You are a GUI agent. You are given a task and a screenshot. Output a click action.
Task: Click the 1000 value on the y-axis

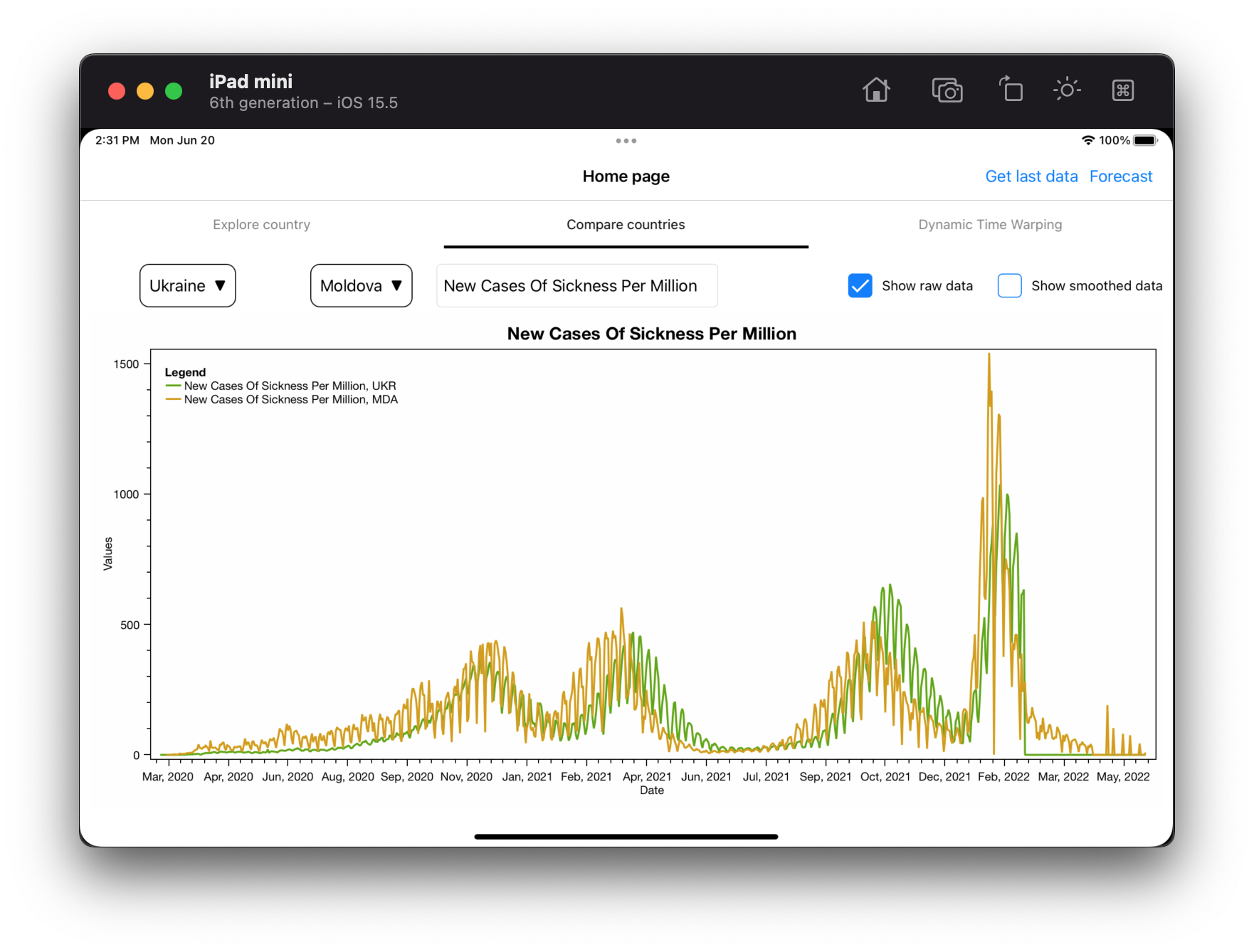click(127, 494)
